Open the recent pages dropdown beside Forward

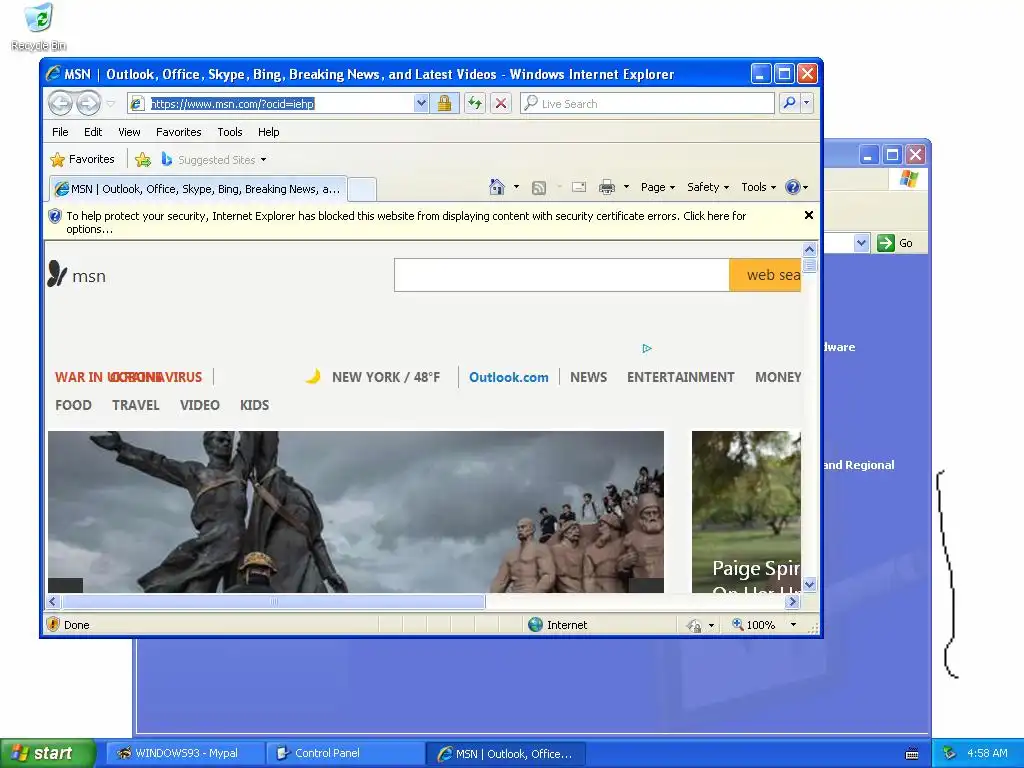tap(111, 104)
